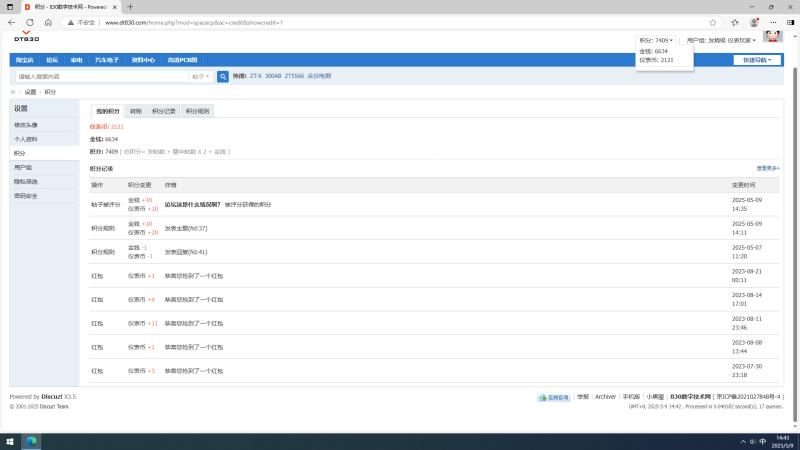Click the user avatar at top right
This screenshot has height=450, width=800.
[x=772, y=37]
